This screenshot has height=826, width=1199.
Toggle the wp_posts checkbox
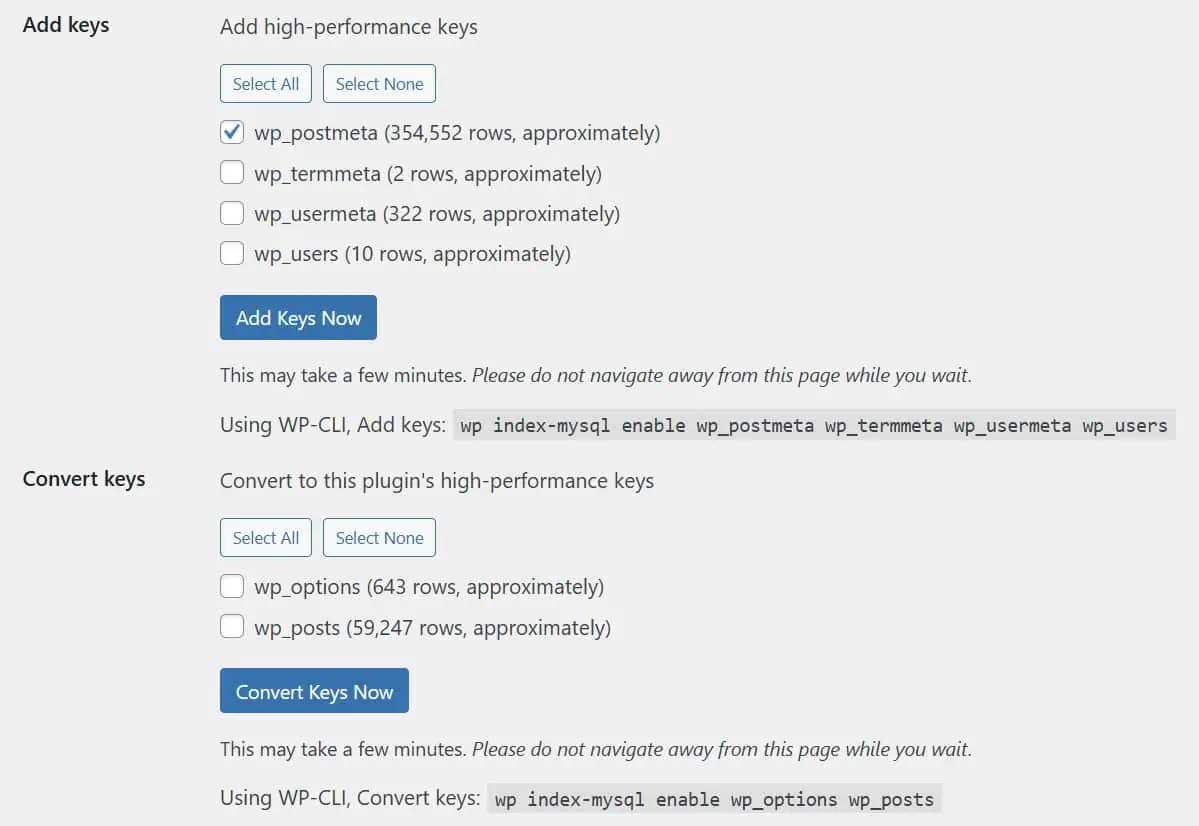click(232, 627)
